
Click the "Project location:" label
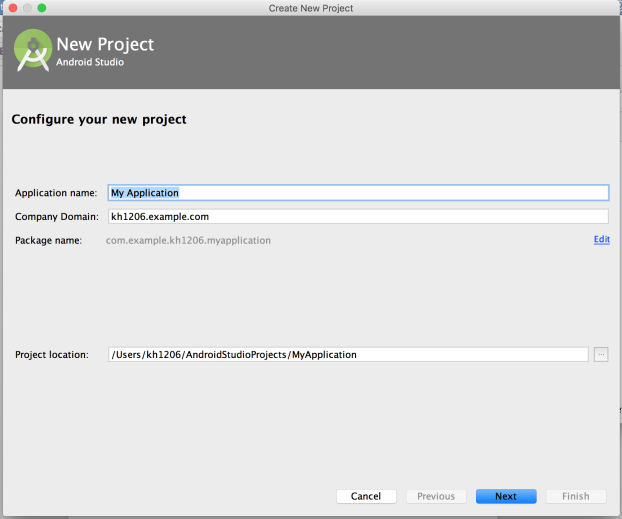[52, 354]
